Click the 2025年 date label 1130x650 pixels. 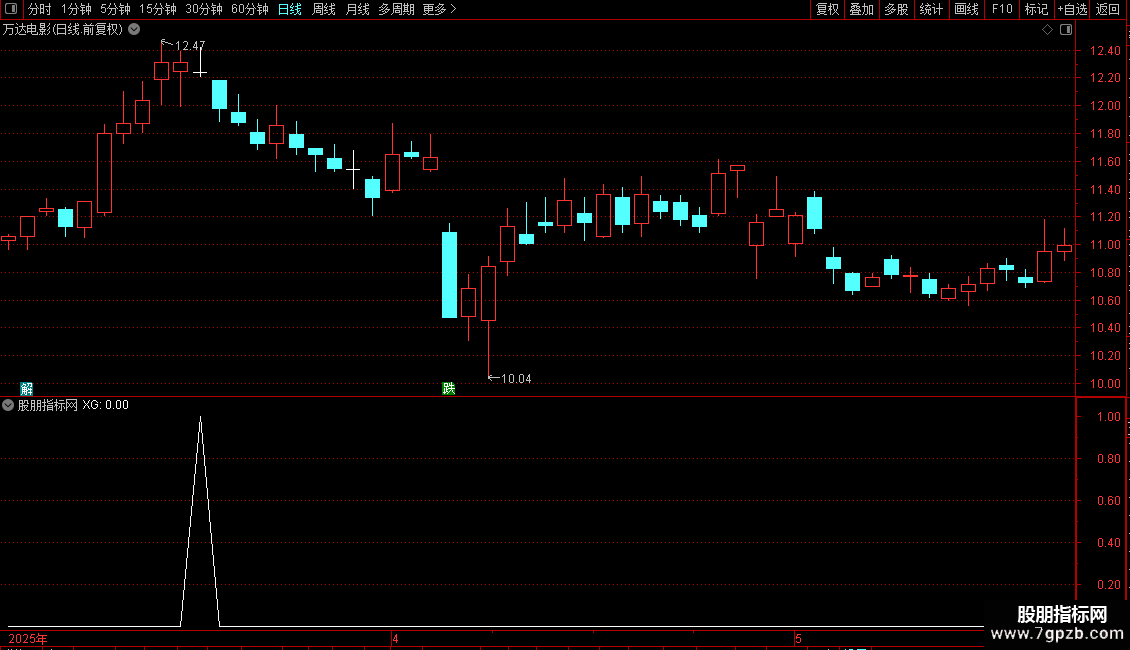click(x=28, y=638)
